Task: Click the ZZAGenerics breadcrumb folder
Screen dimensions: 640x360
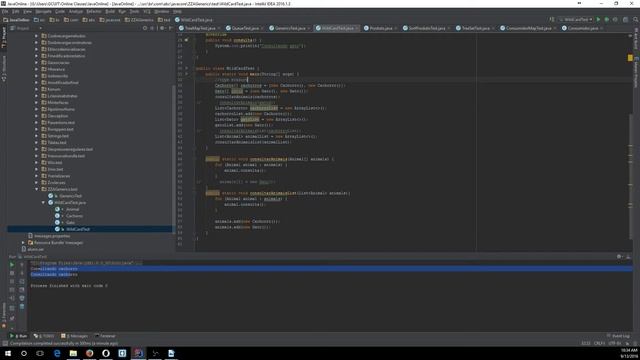Action: (x=139, y=20)
